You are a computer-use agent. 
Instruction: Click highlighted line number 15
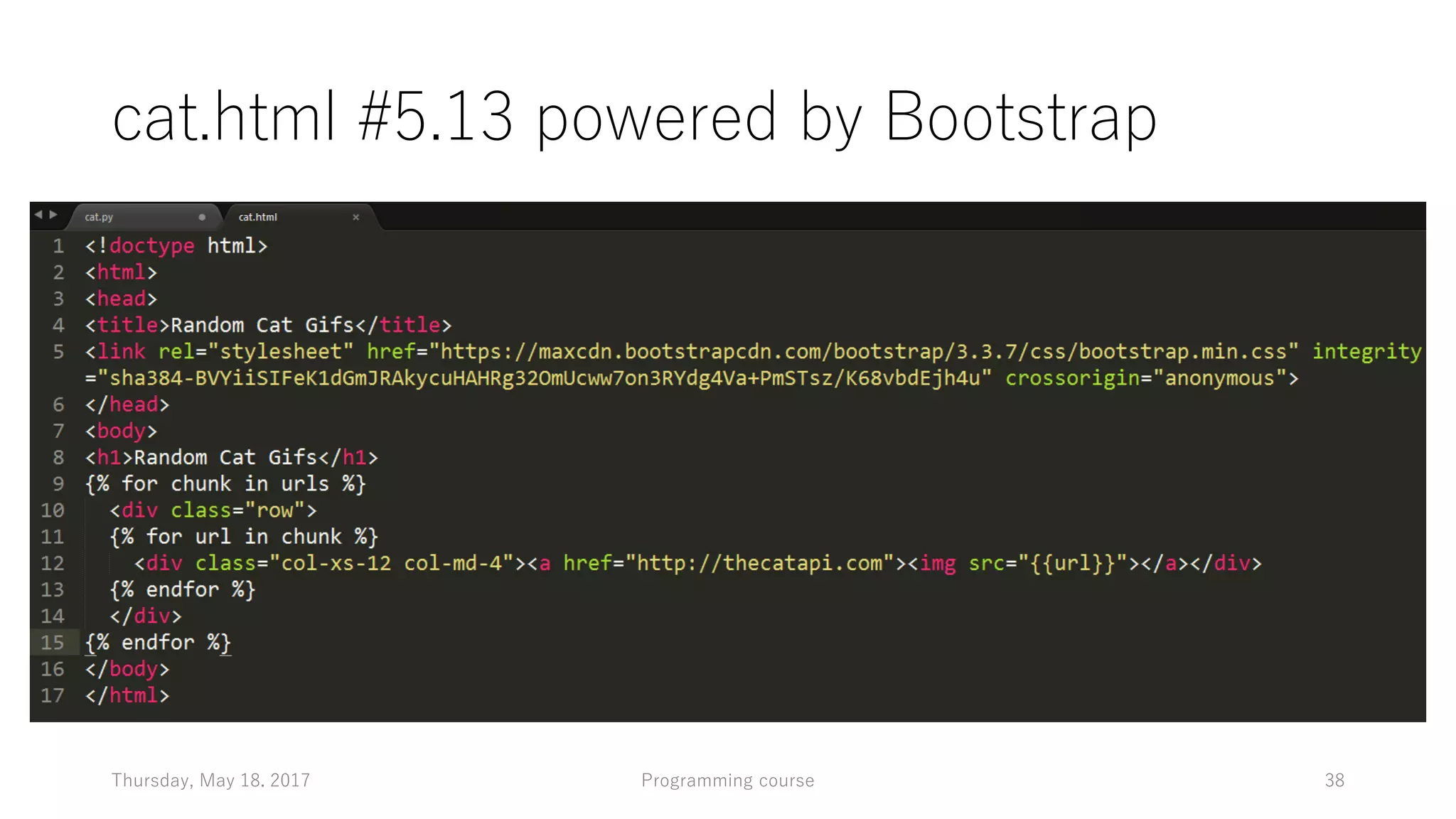pos(53,643)
